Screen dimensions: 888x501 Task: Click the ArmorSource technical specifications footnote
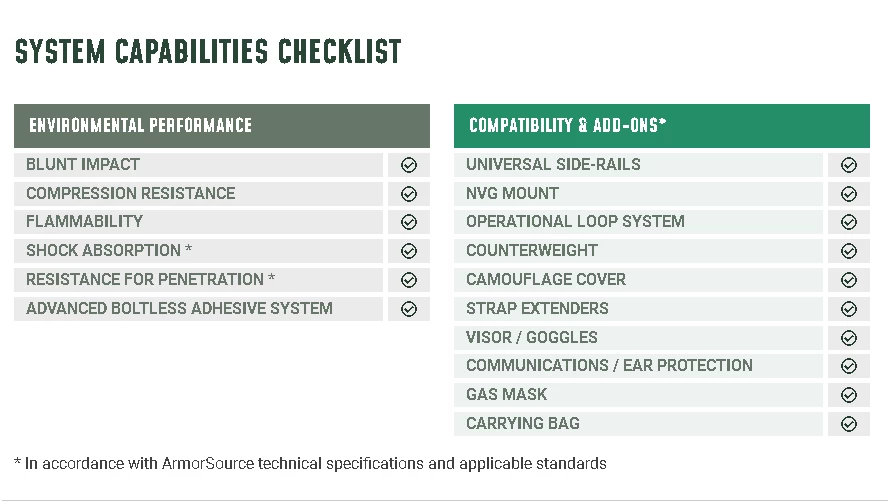[x=310, y=464]
